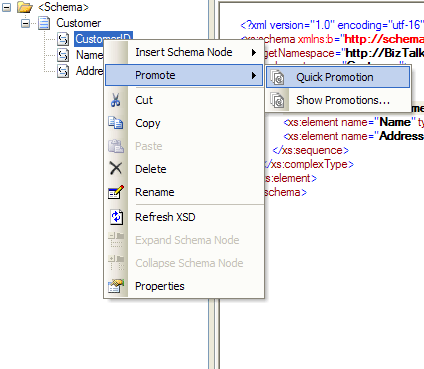The image size is (424, 369).
Task: Select Cut from the context menu
Action: (x=184, y=100)
